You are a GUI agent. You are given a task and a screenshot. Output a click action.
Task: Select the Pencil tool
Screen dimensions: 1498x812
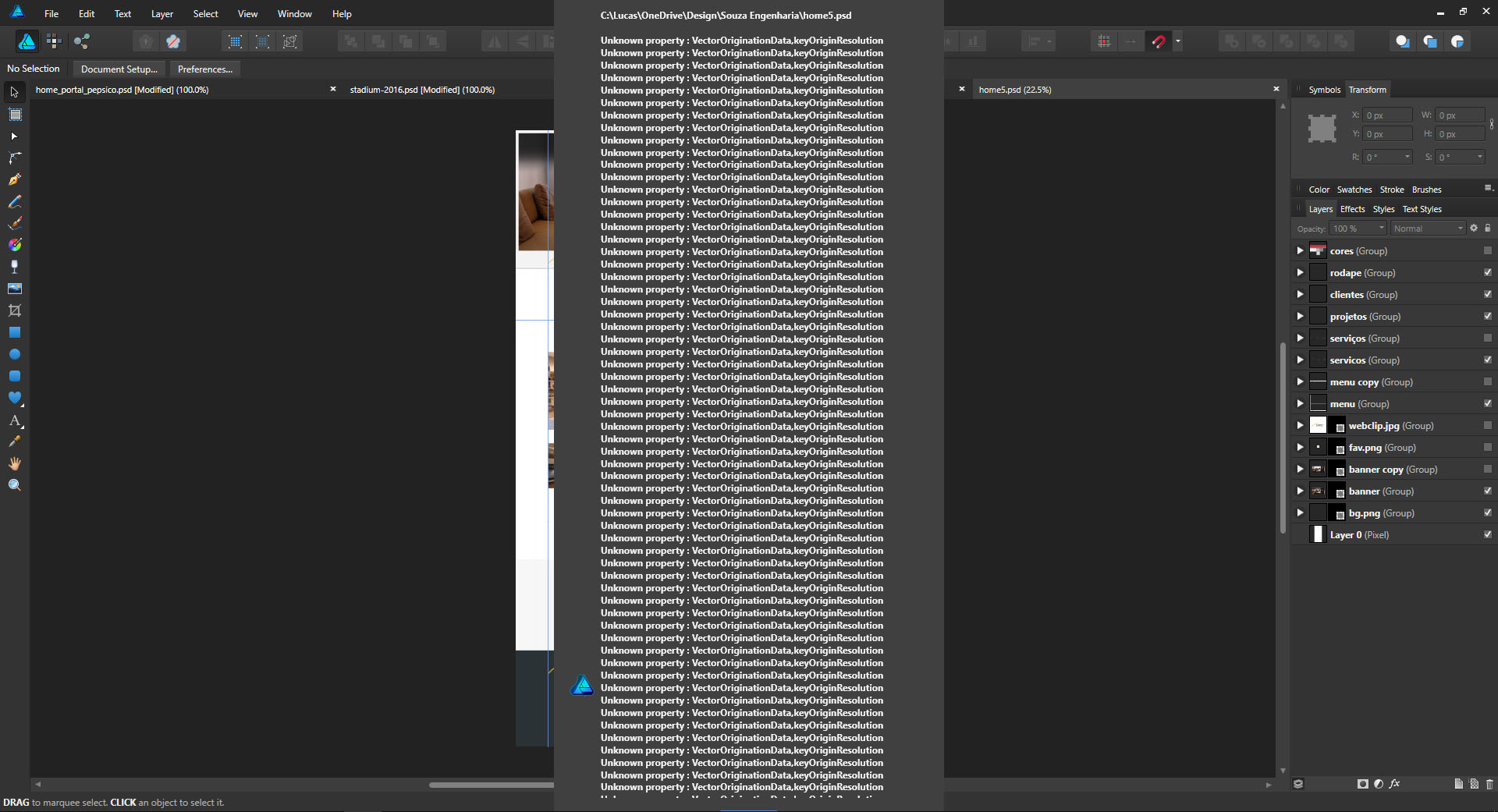click(15, 201)
